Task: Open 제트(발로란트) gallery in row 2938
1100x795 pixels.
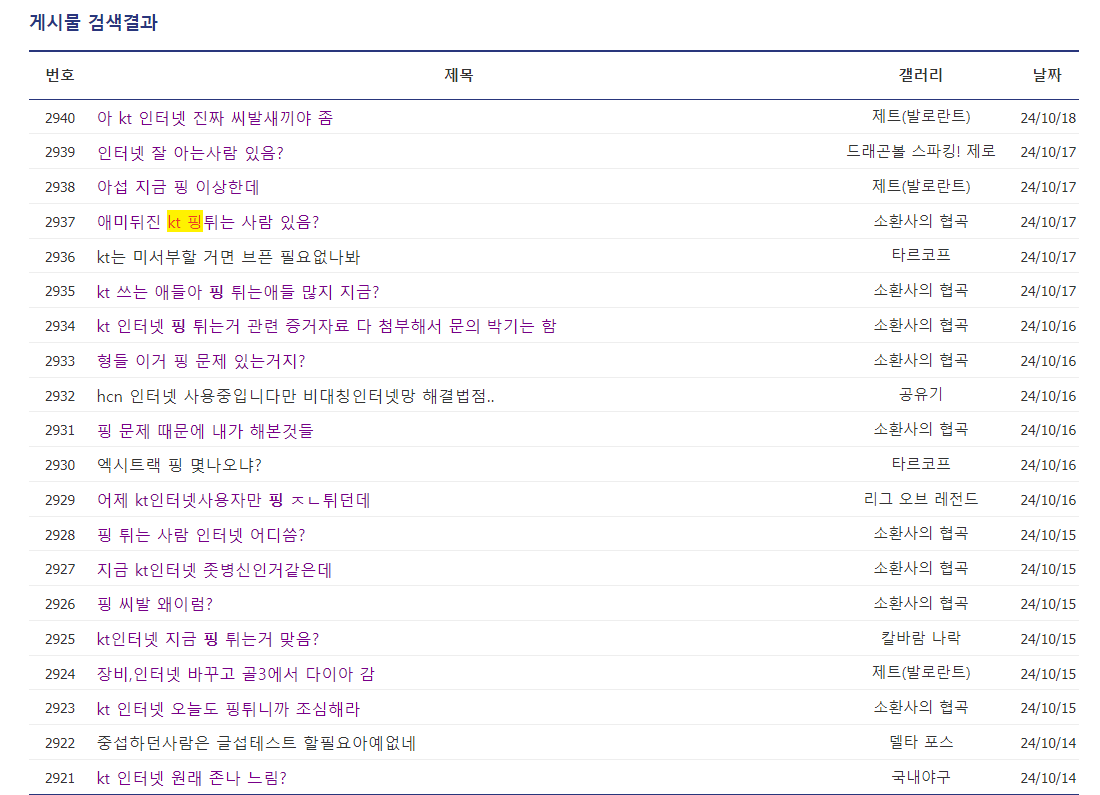Action: (x=920, y=185)
